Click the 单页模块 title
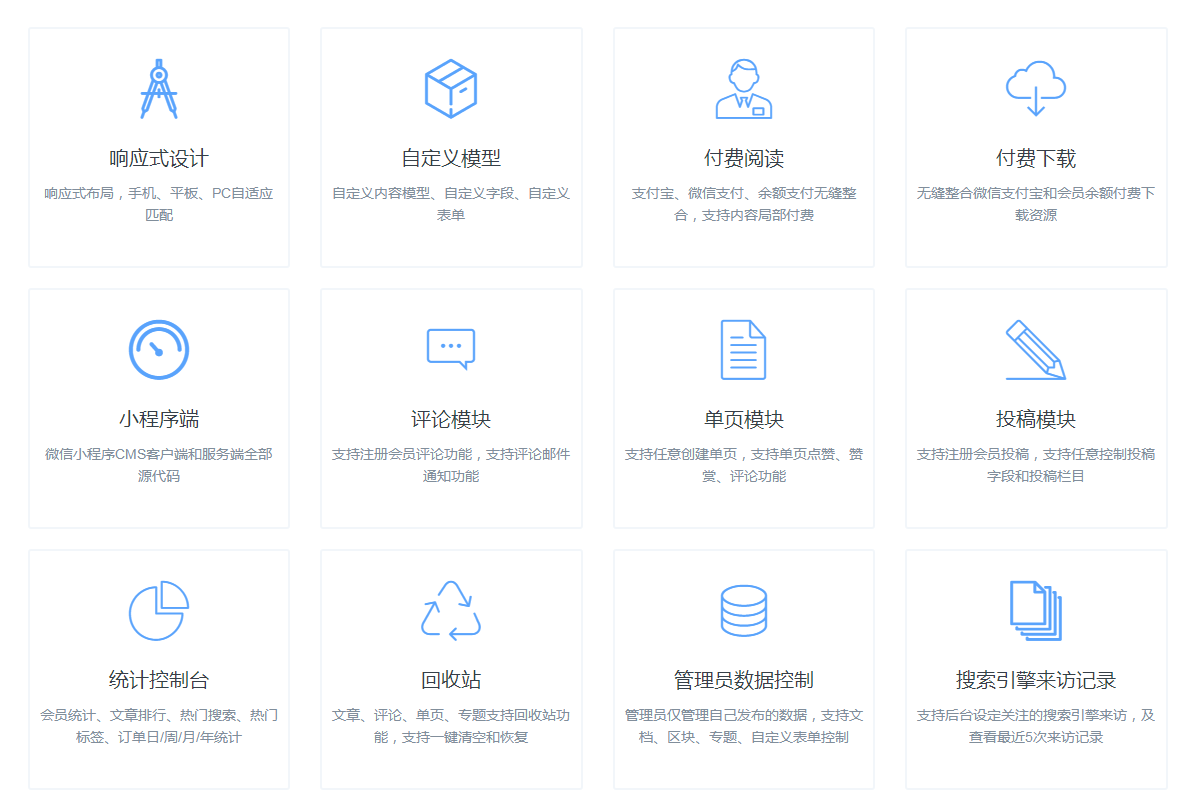Screen dimensions: 1199x800 [743, 419]
